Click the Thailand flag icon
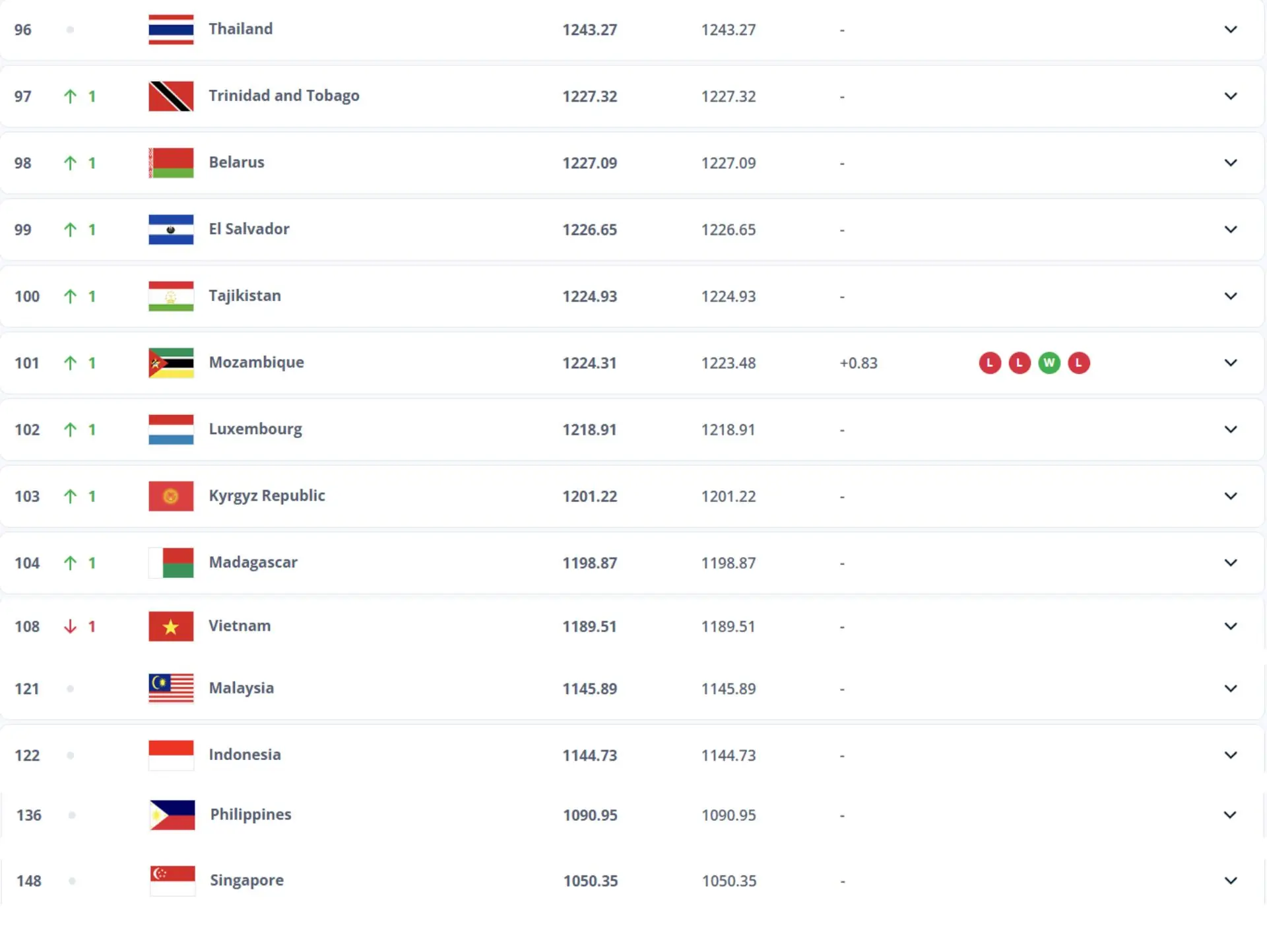Viewport: 1267px width, 952px height. (x=170, y=29)
